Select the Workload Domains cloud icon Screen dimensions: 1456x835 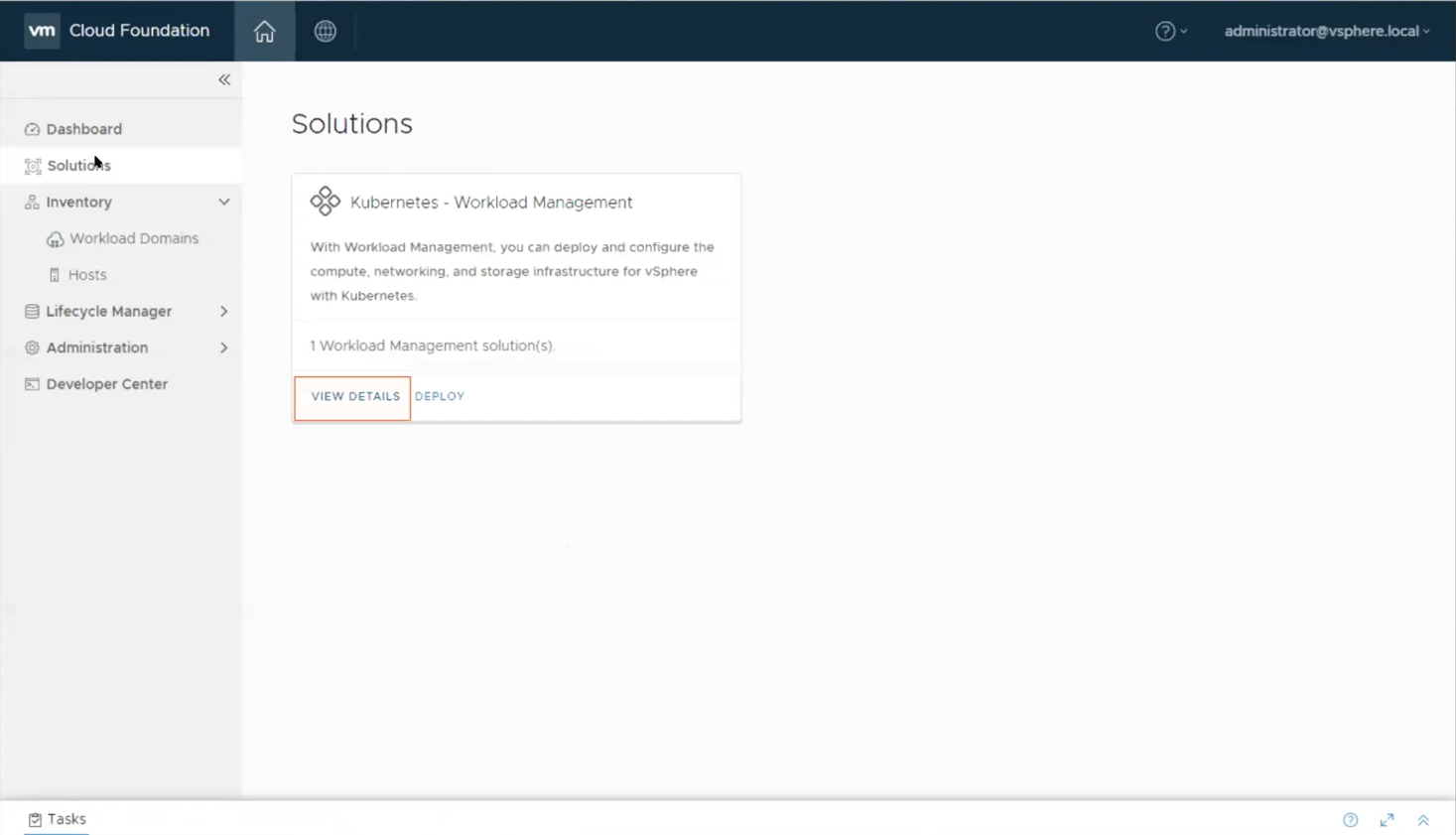click(56, 238)
